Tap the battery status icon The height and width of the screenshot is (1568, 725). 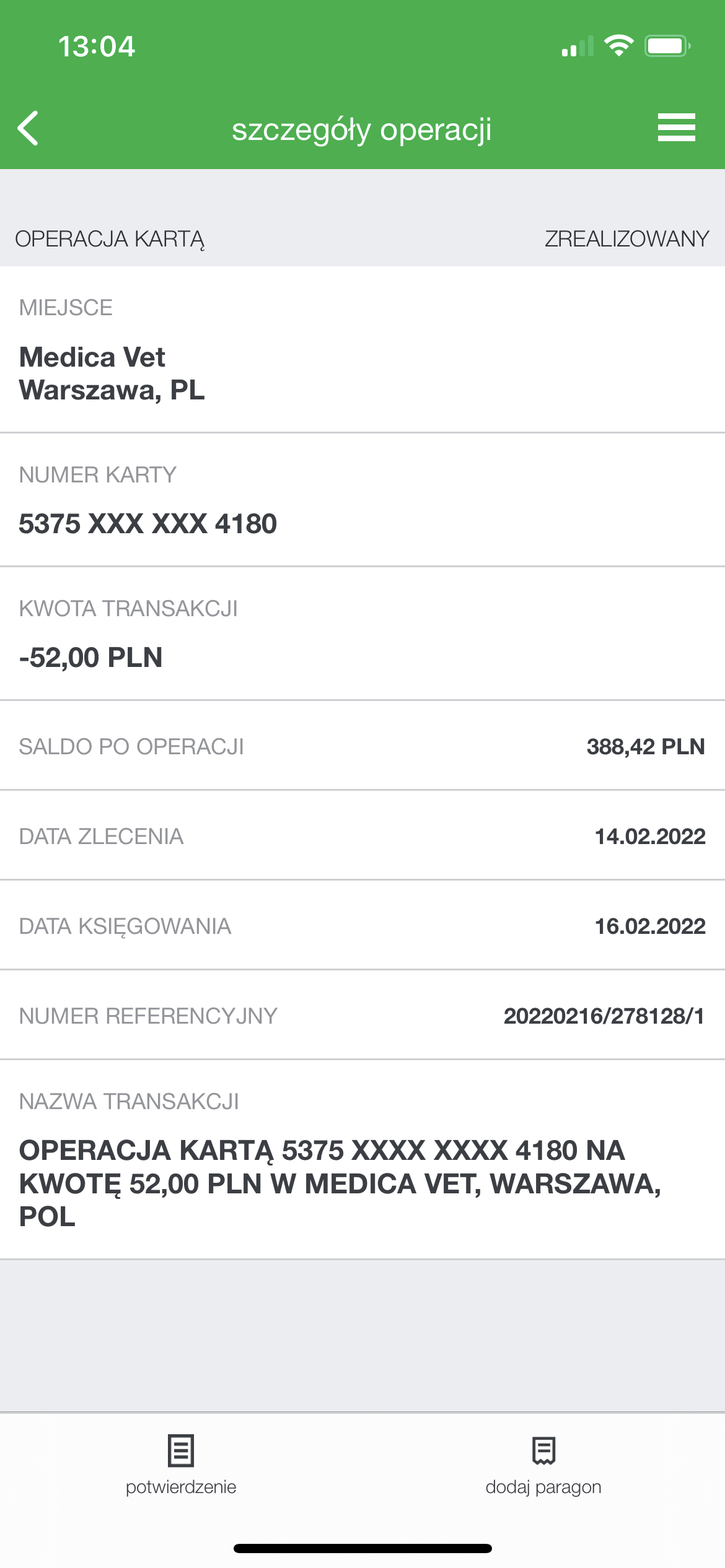[x=667, y=46]
